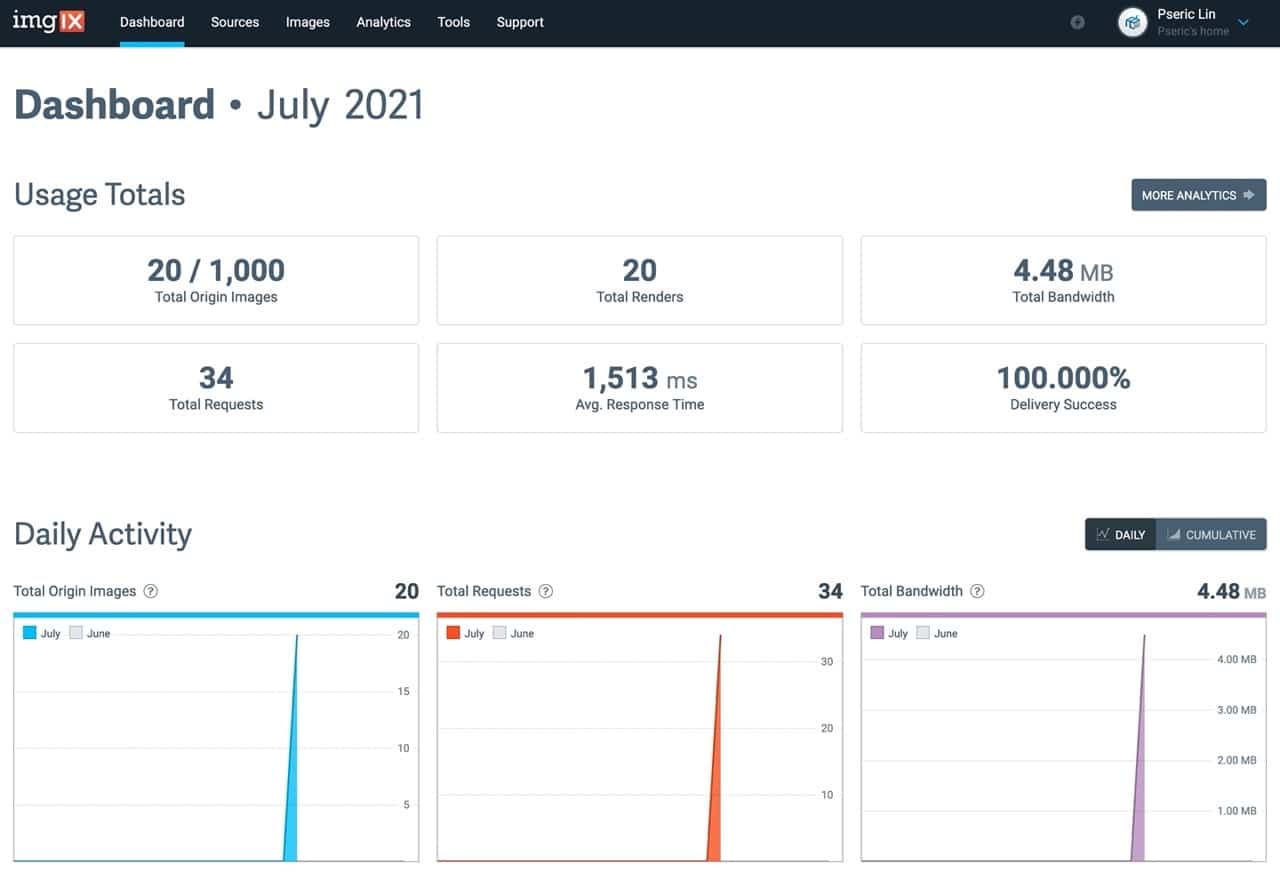The height and width of the screenshot is (880, 1280).
Task: Select the Total Renders usage card
Action: point(640,280)
